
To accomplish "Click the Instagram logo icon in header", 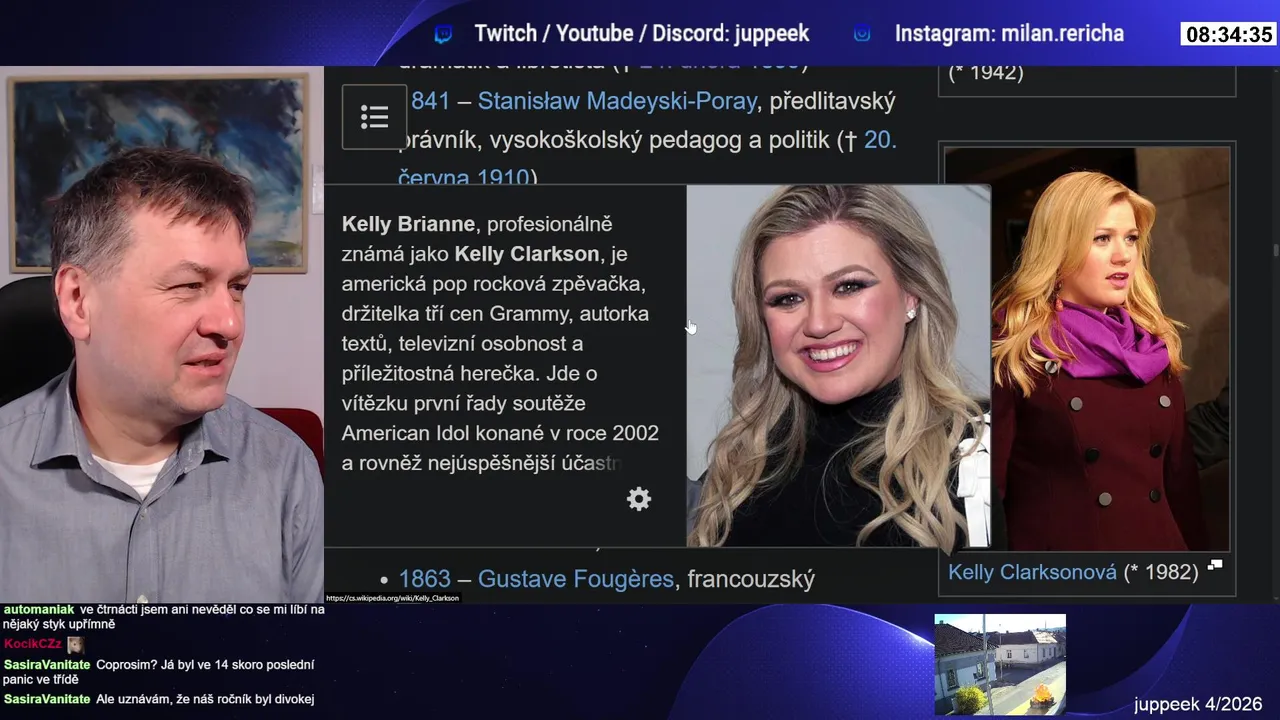I will click(862, 34).
